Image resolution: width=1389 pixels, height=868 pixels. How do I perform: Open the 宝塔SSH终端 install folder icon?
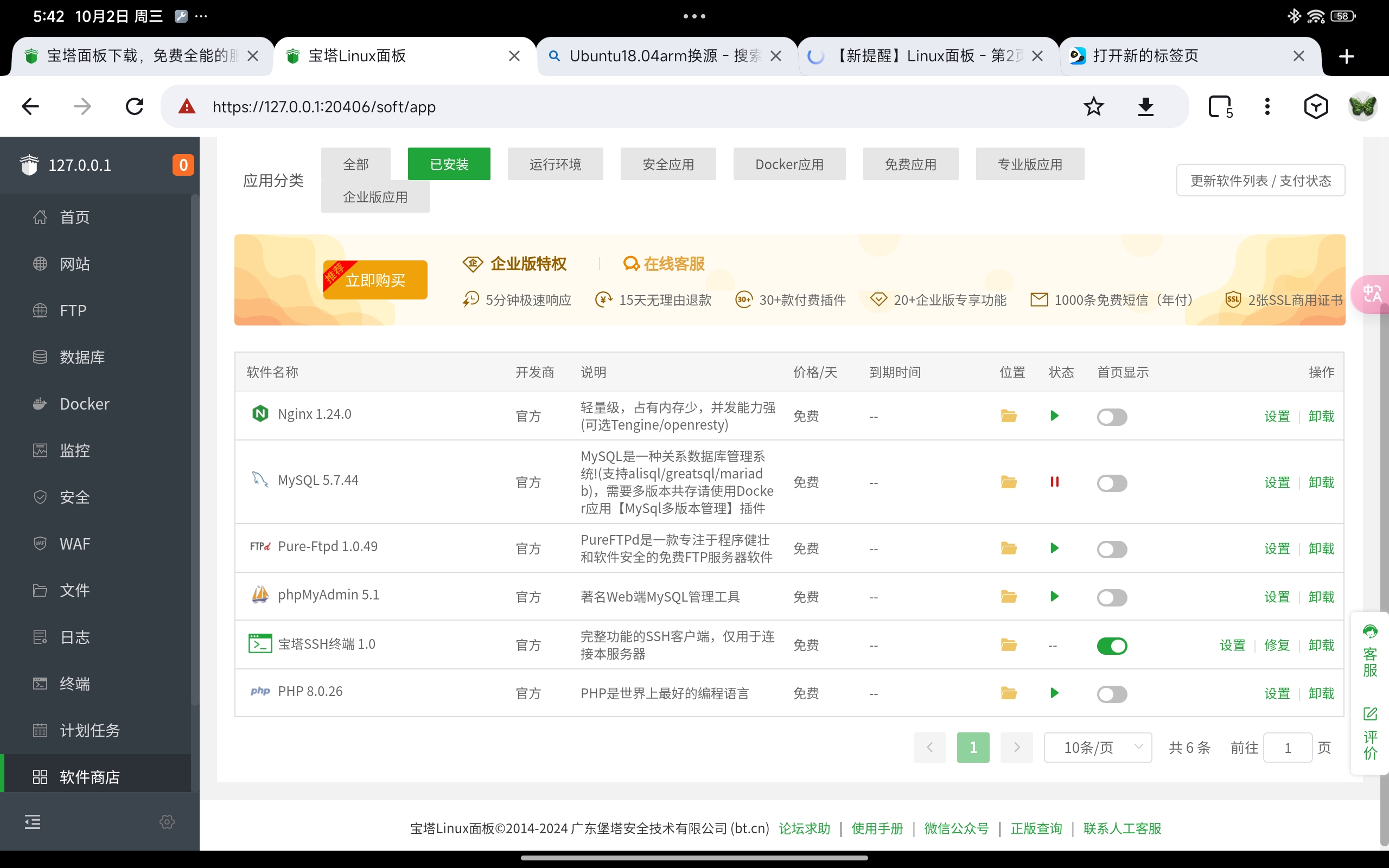click(1009, 644)
